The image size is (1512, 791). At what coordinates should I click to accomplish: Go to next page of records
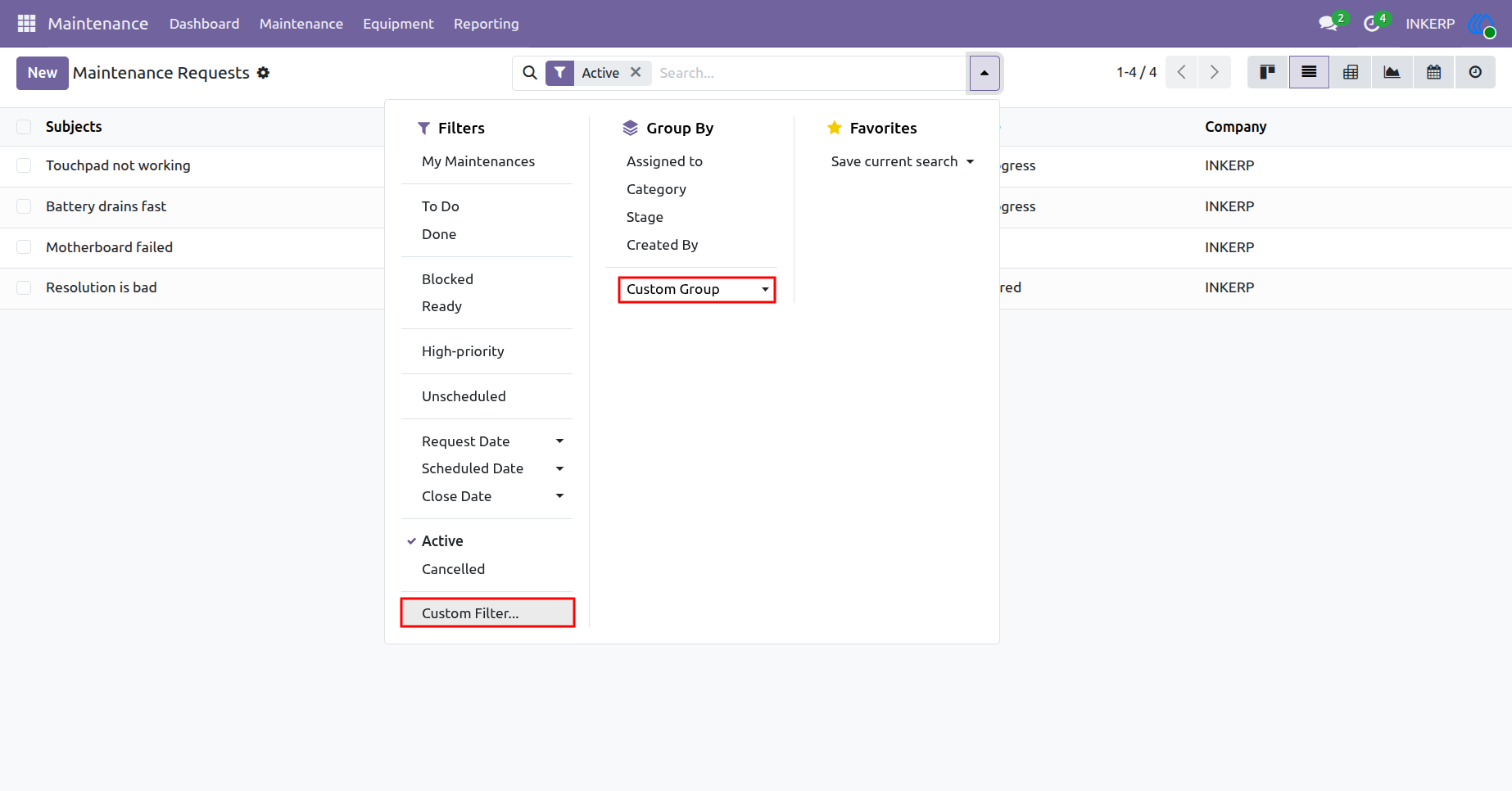point(1214,72)
